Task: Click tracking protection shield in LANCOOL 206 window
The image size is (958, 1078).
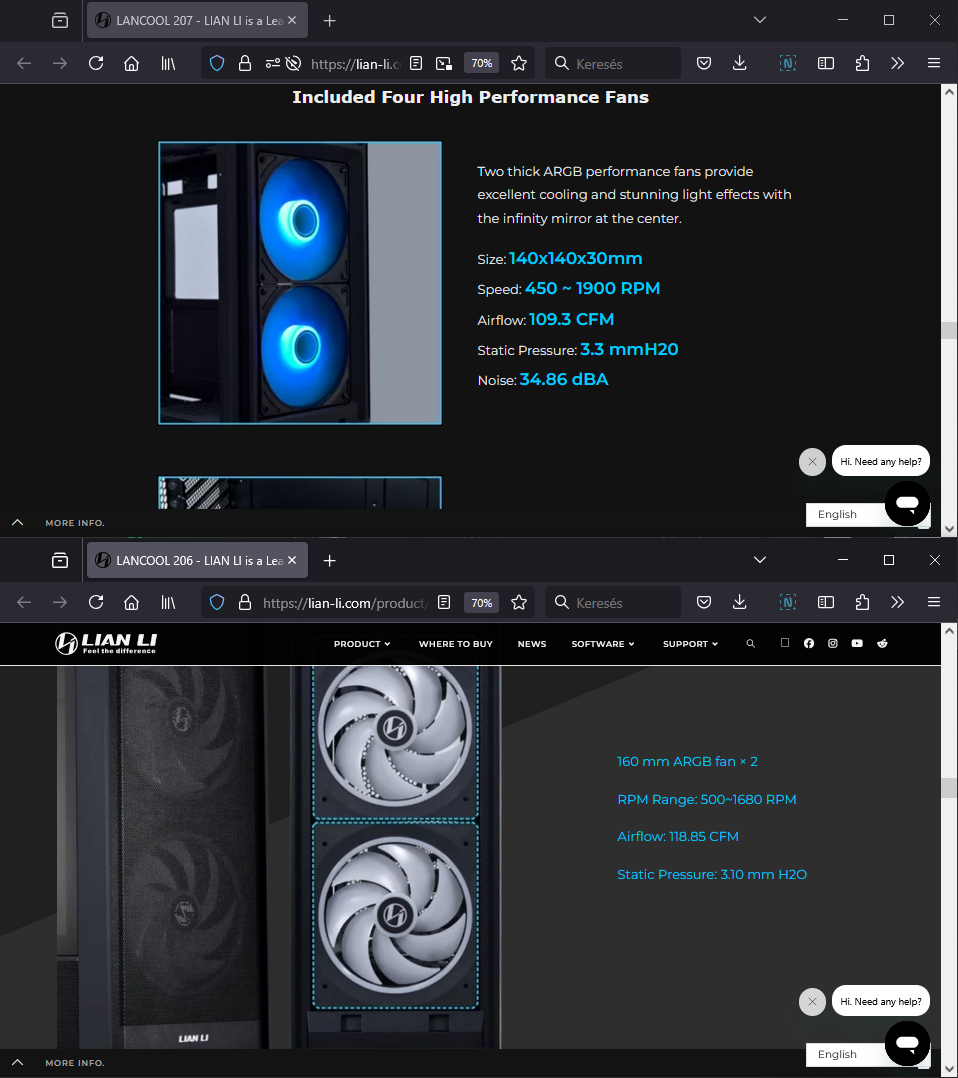Action: click(x=217, y=602)
